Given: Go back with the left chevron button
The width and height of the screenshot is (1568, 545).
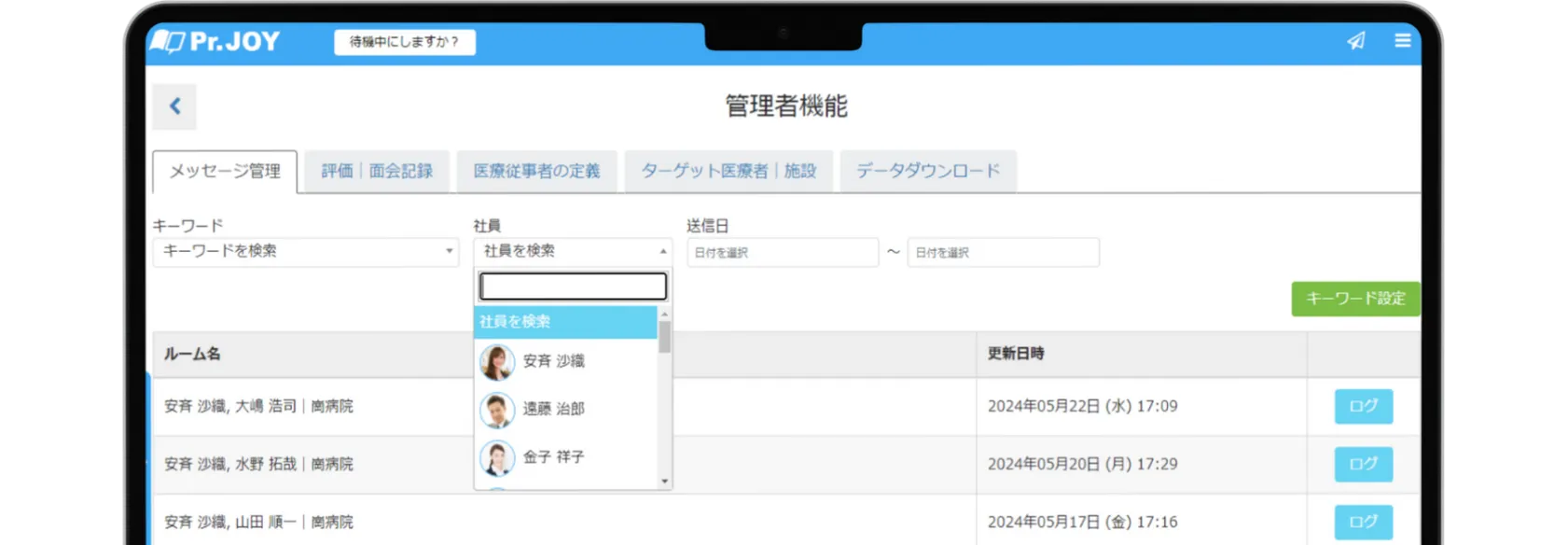Looking at the screenshot, I should [x=174, y=105].
